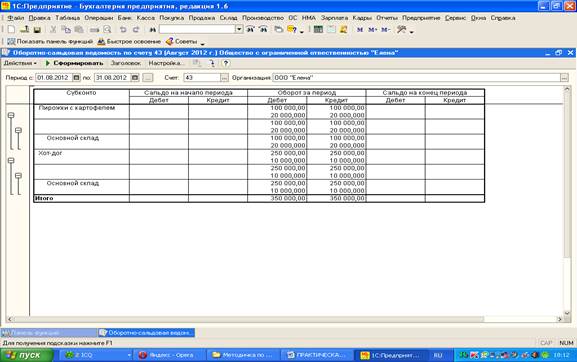Collapse the Хот-дог group
Screen dimensions: 577x362
pyautogui.click(x=11, y=161)
